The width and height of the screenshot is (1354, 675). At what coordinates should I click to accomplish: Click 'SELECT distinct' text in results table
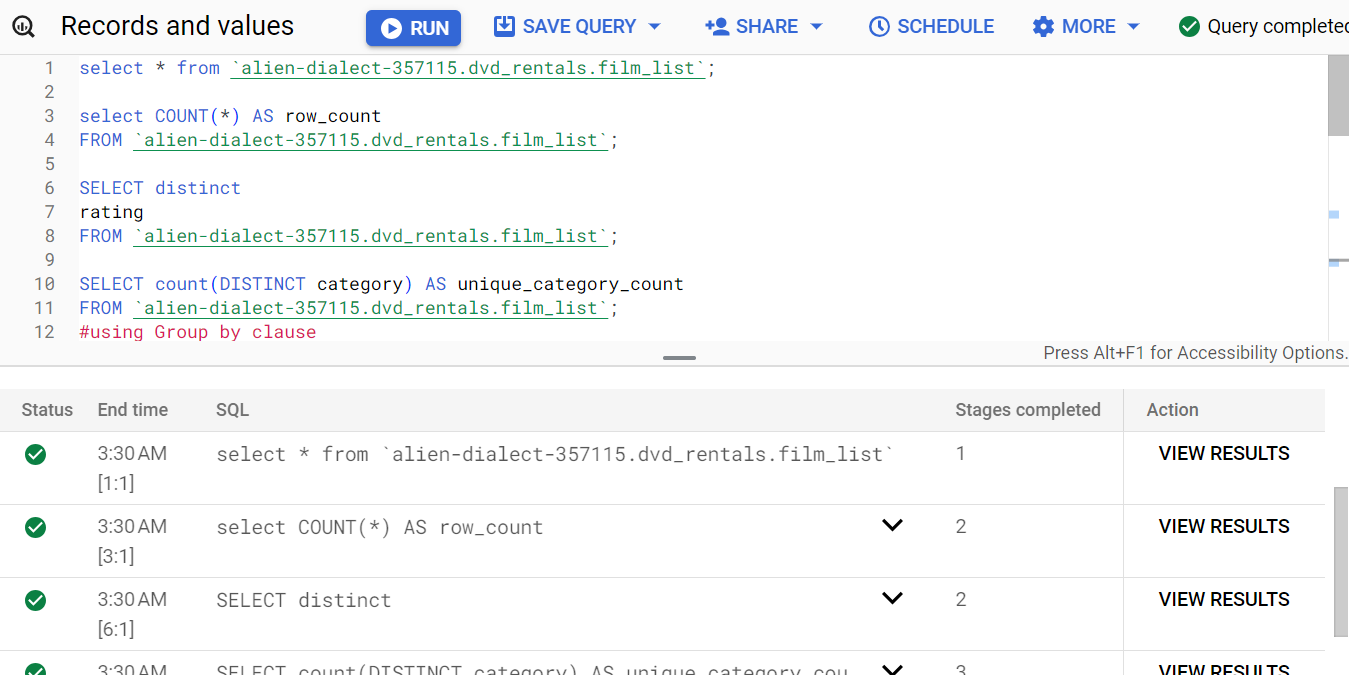(x=304, y=601)
